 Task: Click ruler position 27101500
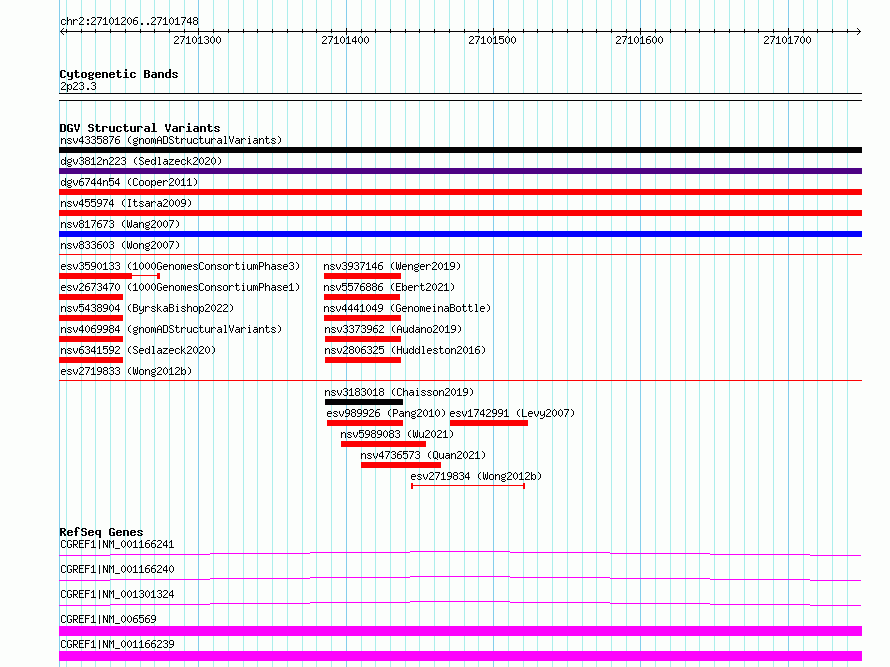click(x=492, y=40)
